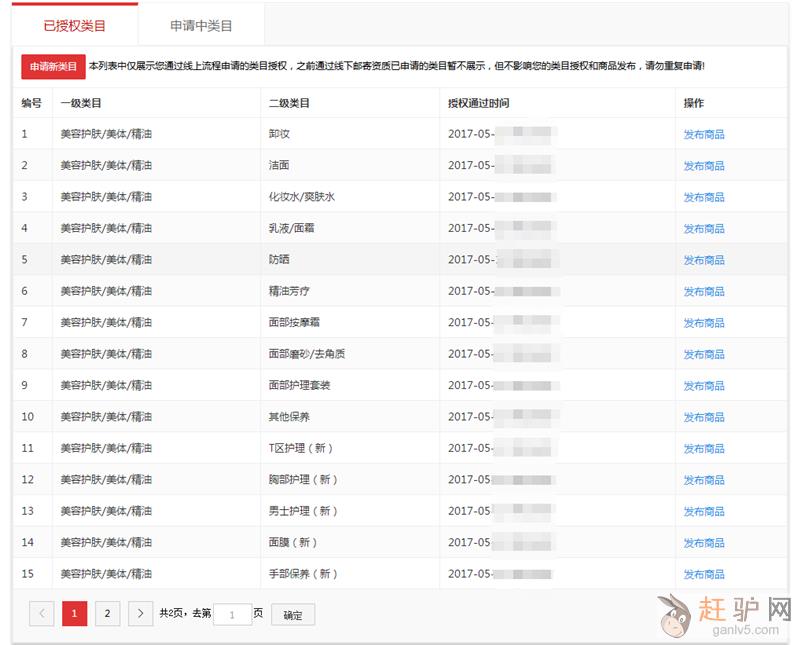Click 发布商品 link for 洁面 row

click(x=704, y=166)
